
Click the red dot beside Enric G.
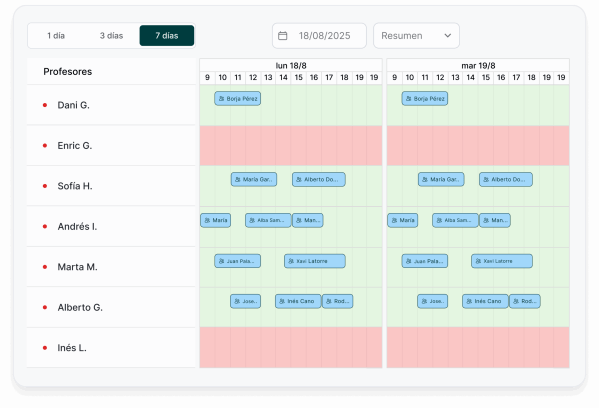(45, 146)
